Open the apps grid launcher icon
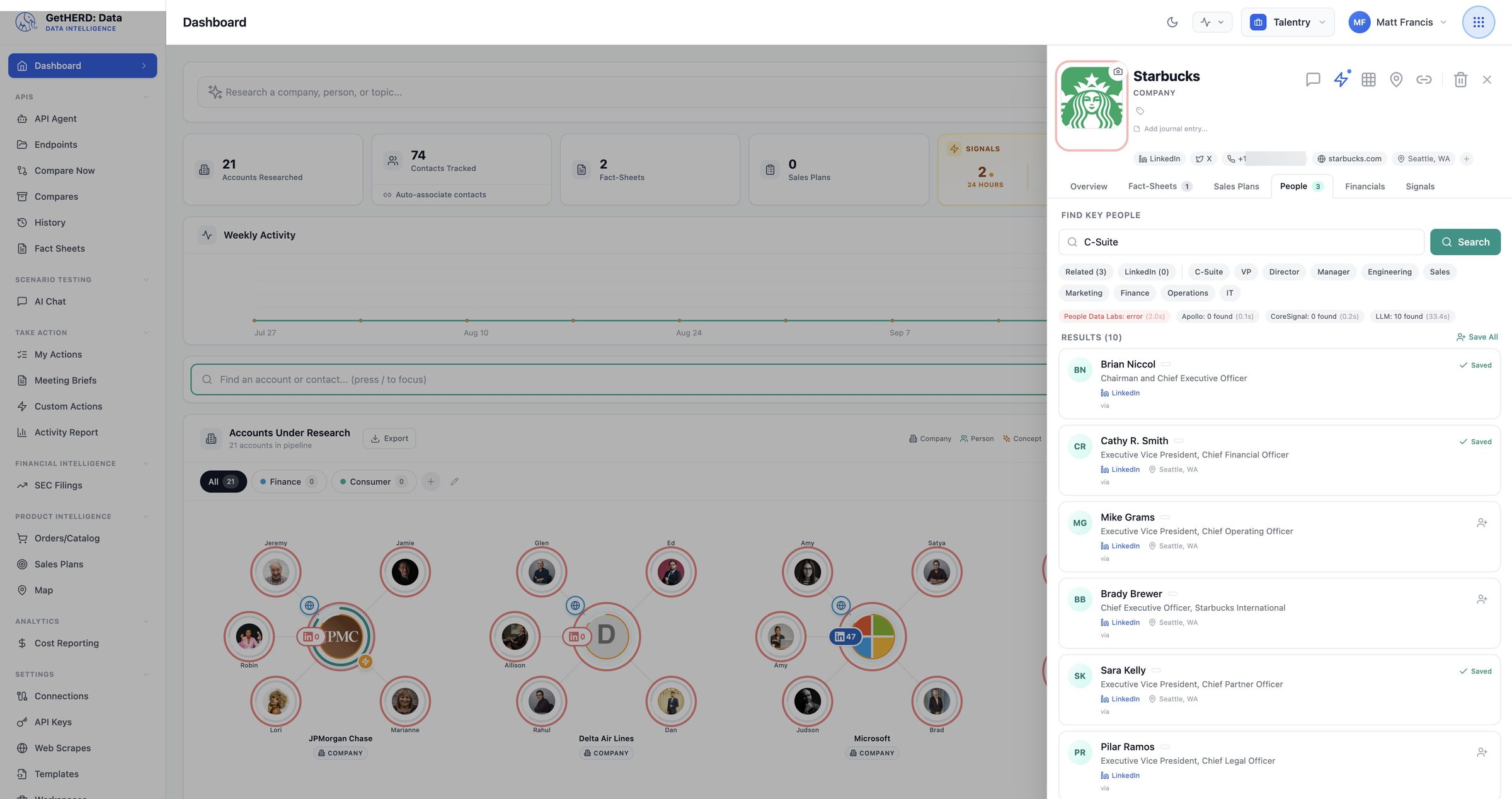 (x=1478, y=22)
